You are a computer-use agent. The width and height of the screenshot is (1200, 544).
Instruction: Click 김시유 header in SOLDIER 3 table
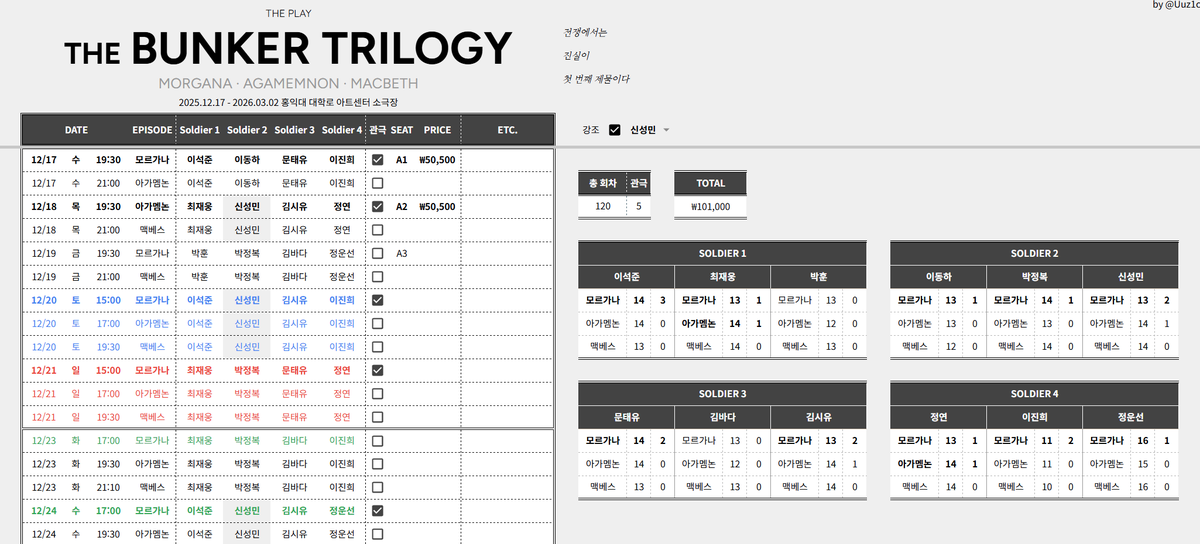[x=819, y=417]
